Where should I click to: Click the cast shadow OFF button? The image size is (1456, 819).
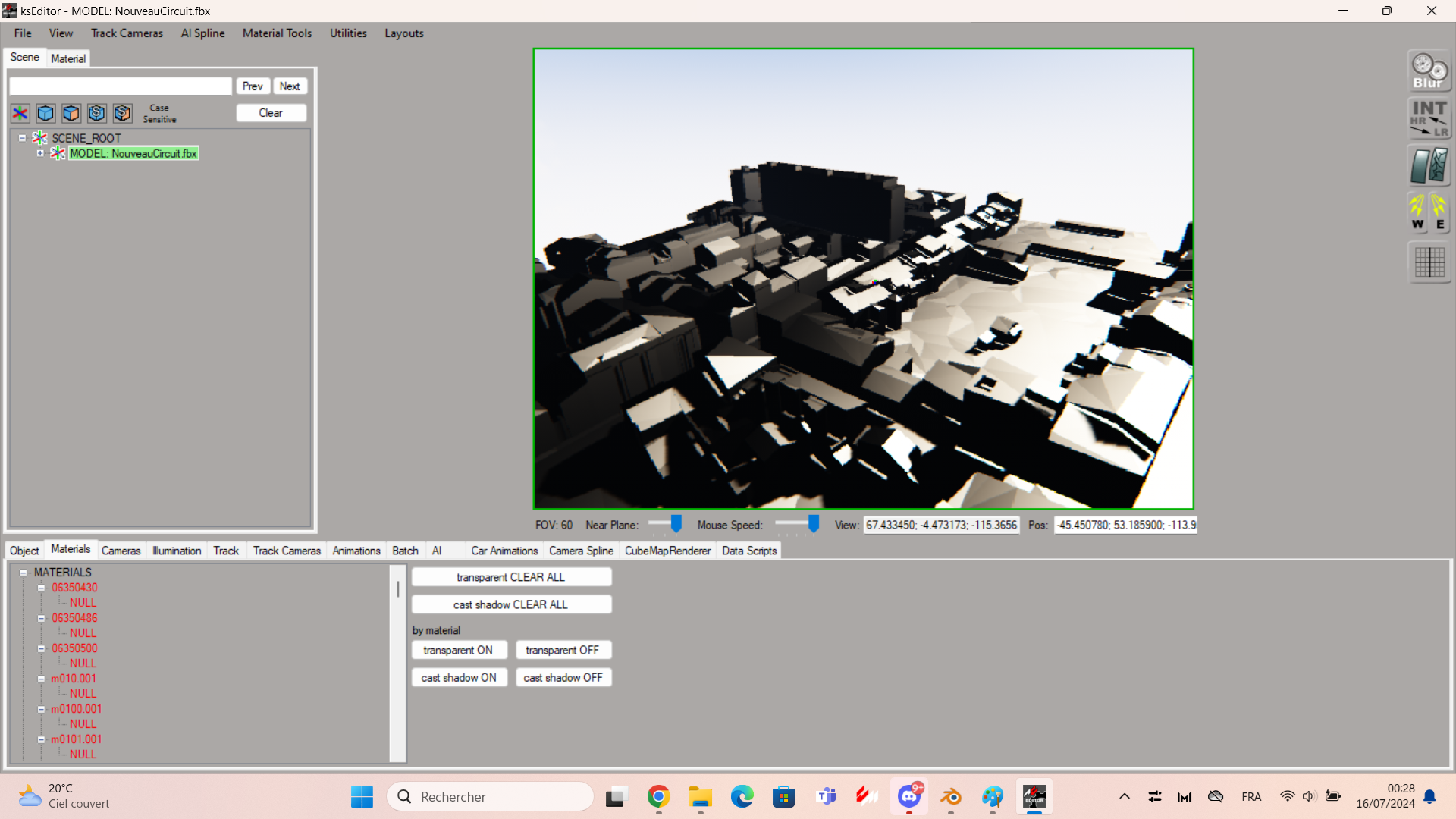point(563,677)
